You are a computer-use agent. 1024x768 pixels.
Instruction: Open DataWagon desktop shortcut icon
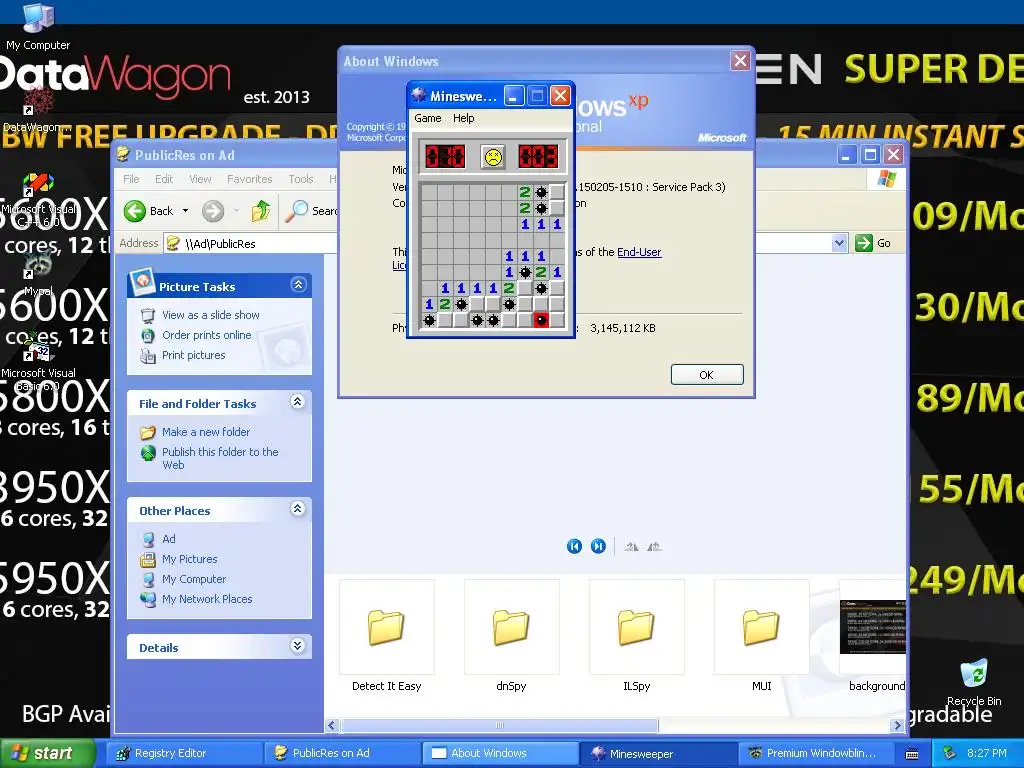point(36,108)
